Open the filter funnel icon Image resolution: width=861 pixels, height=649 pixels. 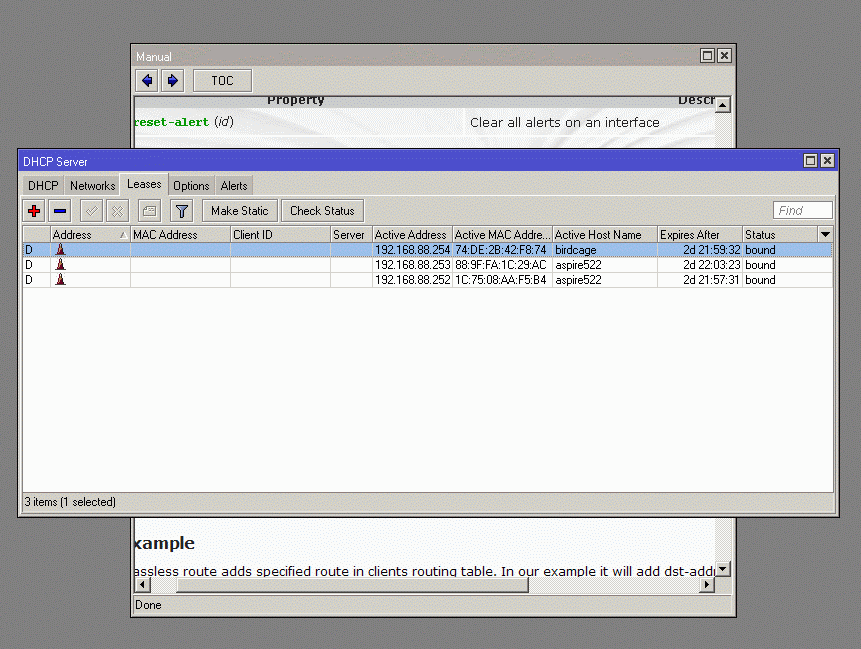[182, 211]
